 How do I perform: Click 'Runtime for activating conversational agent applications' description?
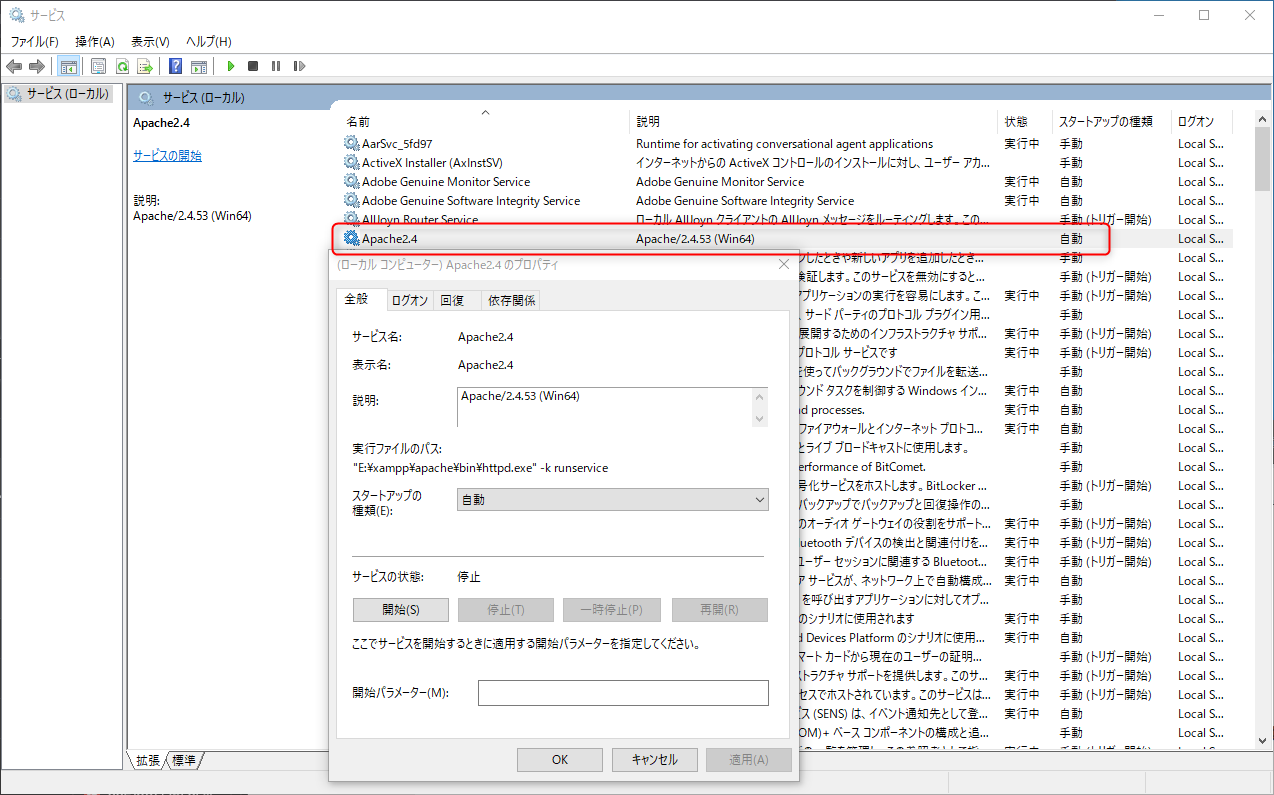(785, 144)
